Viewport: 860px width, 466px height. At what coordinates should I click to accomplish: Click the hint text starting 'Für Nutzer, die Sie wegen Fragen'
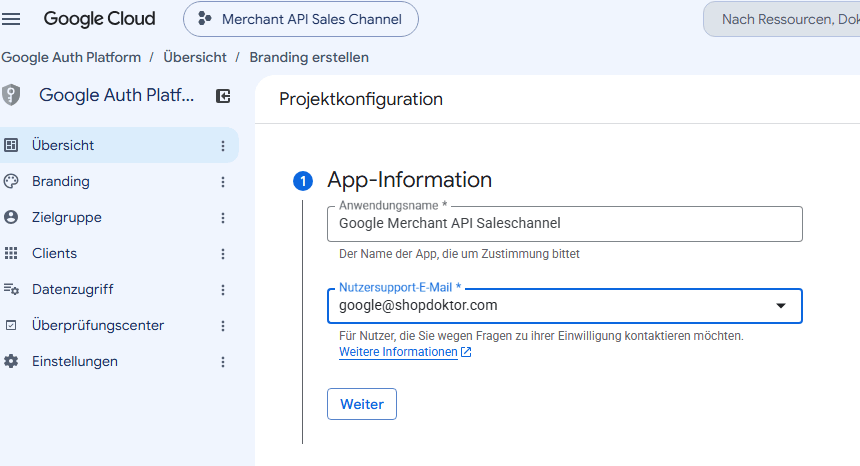(541, 336)
